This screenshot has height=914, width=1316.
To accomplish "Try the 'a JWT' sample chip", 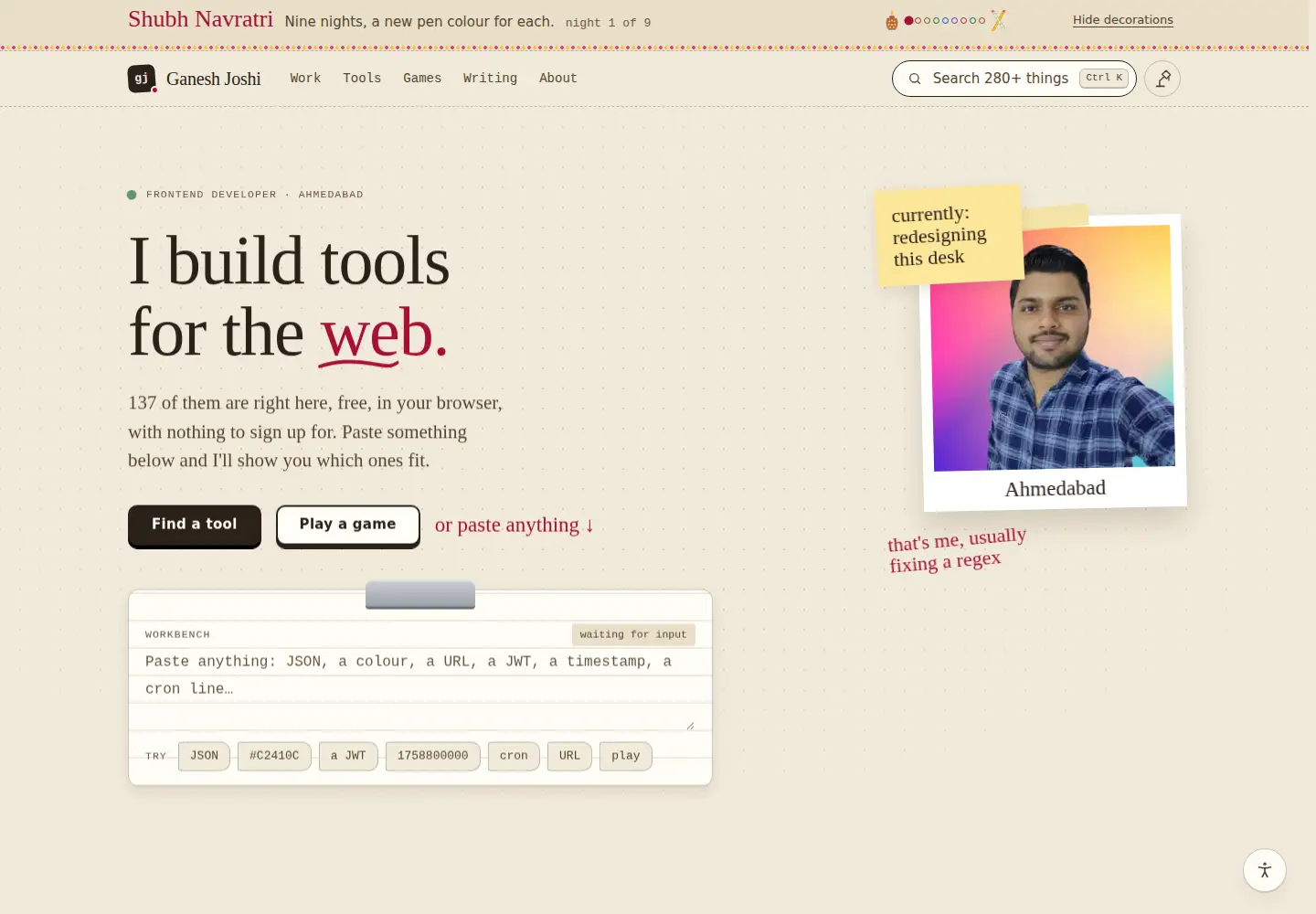I will click(x=348, y=756).
